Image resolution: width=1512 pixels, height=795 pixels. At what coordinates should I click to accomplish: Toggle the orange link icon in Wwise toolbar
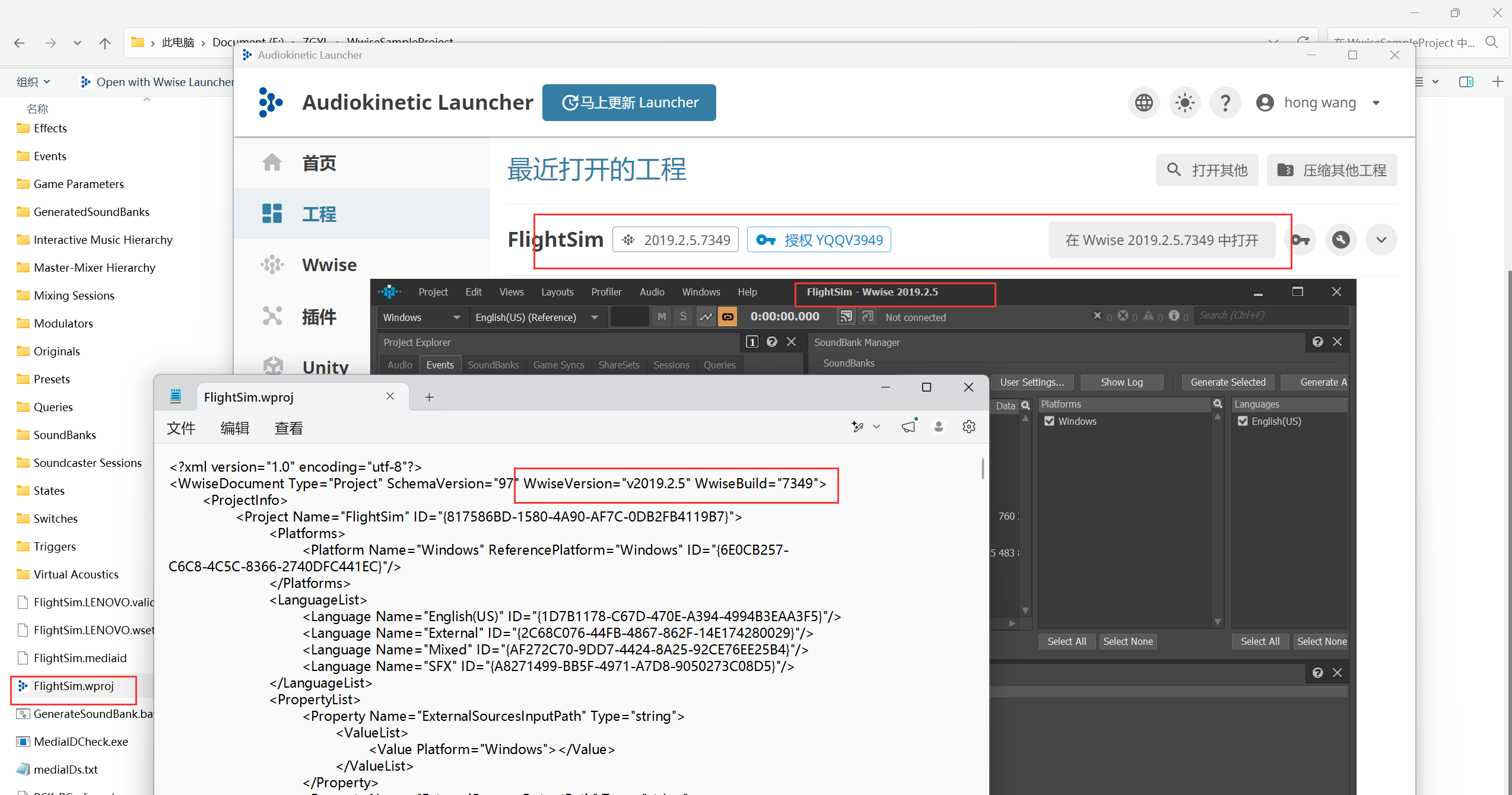(x=728, y=317)
